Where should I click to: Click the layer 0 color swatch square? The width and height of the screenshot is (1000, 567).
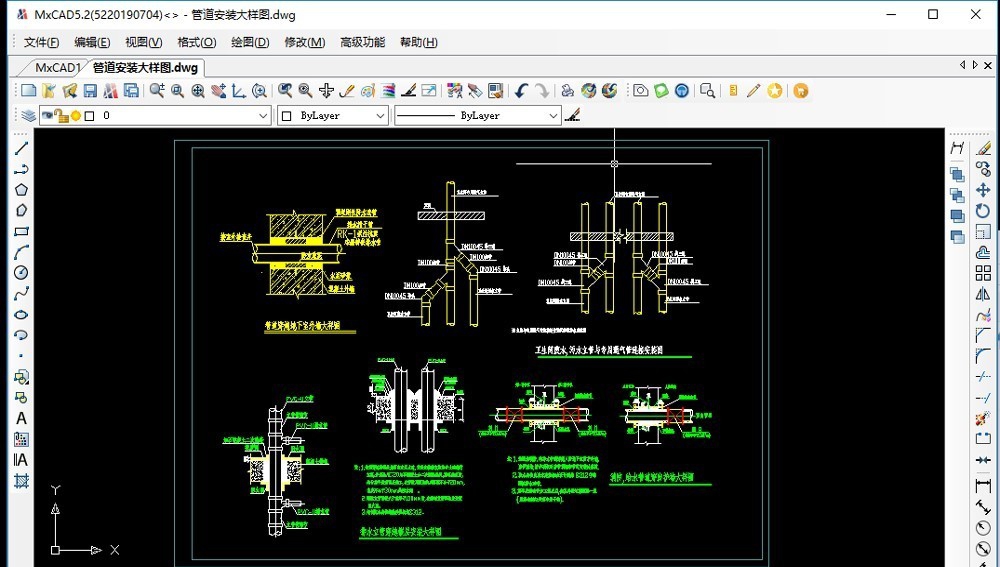[x=89, y=116]
